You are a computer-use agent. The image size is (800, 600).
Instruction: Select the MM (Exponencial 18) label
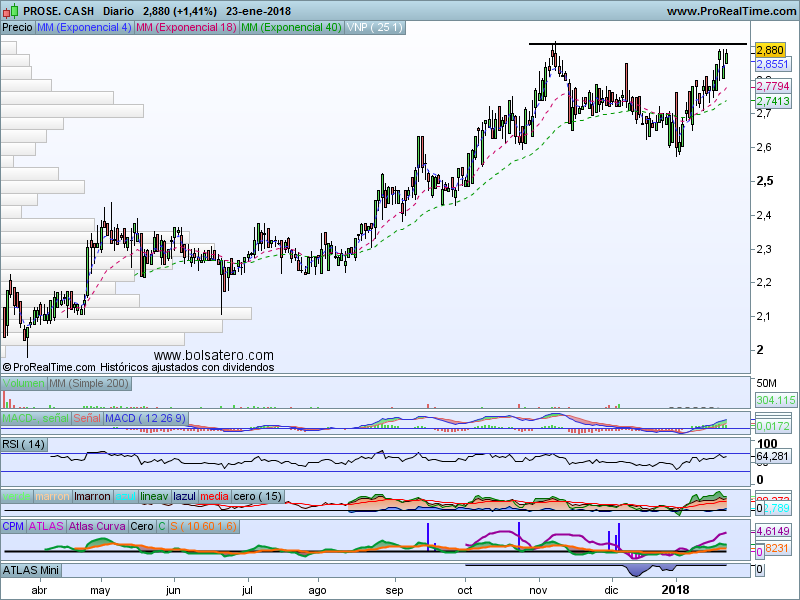[x=186, y=28]
